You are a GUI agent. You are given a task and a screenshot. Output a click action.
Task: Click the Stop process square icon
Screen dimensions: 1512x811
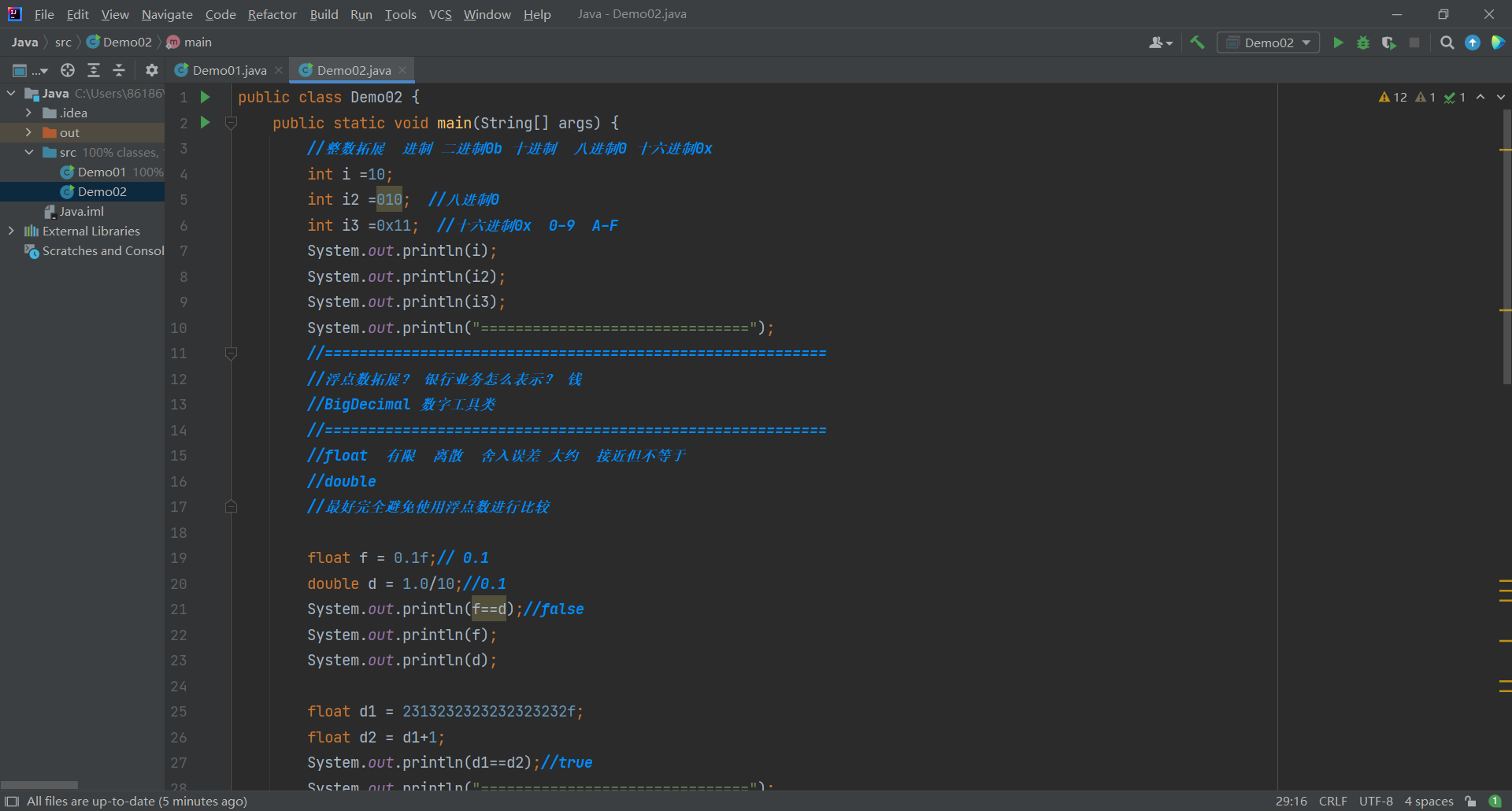tap(1414, 43)
